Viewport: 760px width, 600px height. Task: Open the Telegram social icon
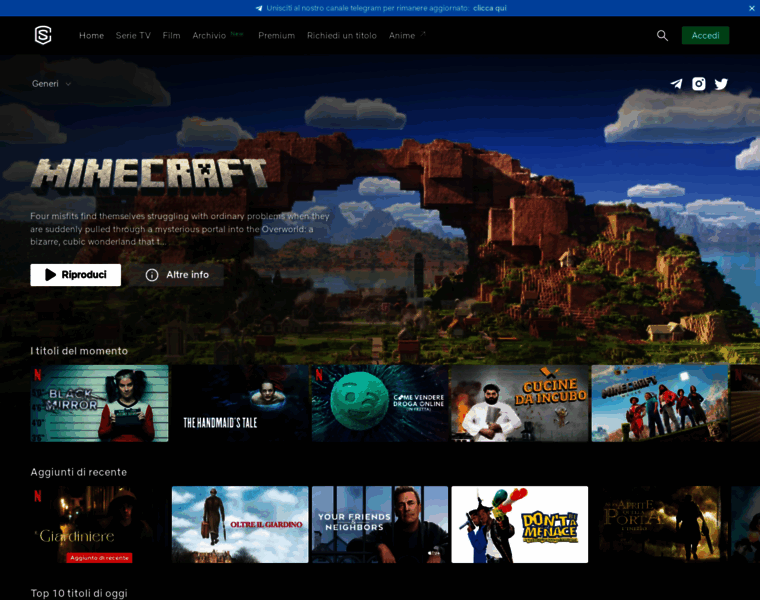point(676,84)
